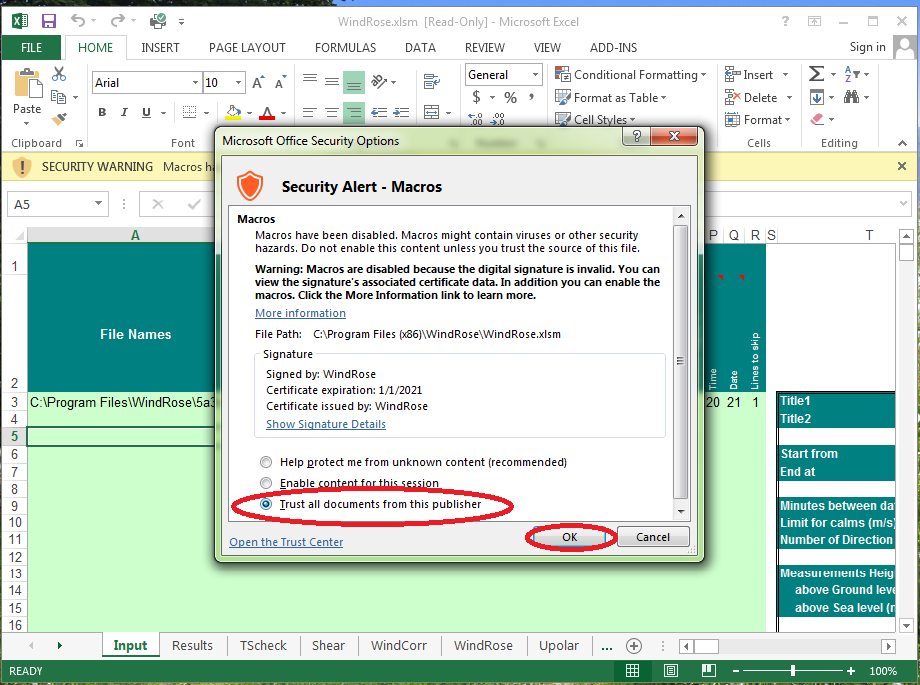Open the Name Box dropdown for A5
This screenshot has height=685, width=920.
point(98,204)
